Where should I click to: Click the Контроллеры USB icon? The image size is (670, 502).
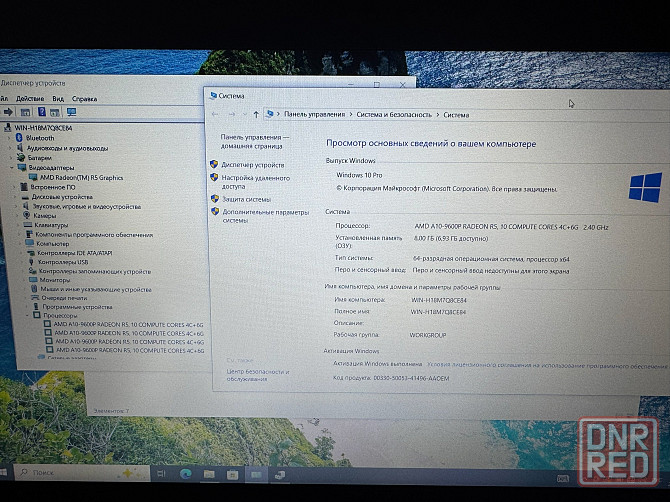point(31,262)
